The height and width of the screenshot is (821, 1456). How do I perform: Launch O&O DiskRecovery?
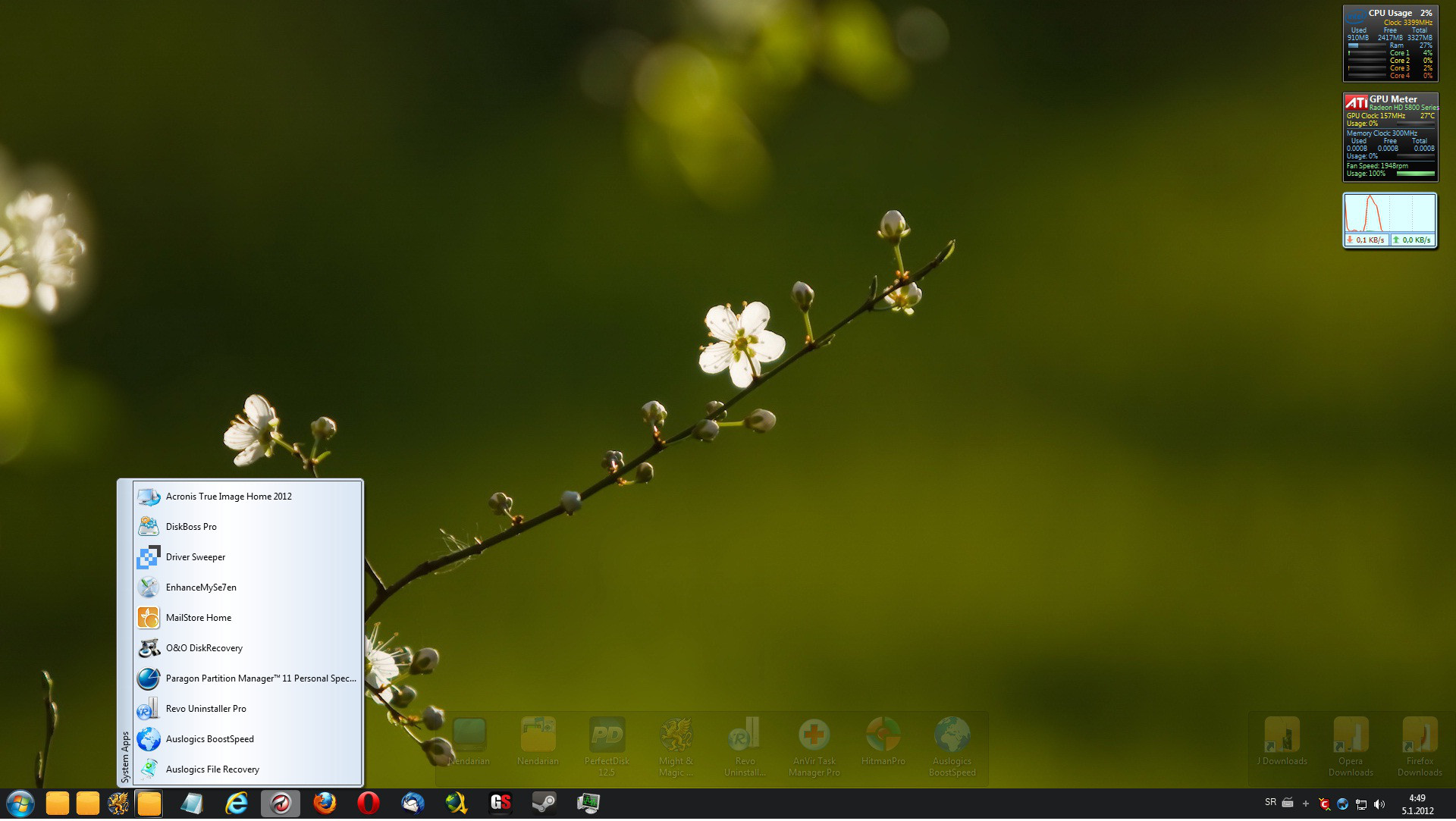point(204,649)
